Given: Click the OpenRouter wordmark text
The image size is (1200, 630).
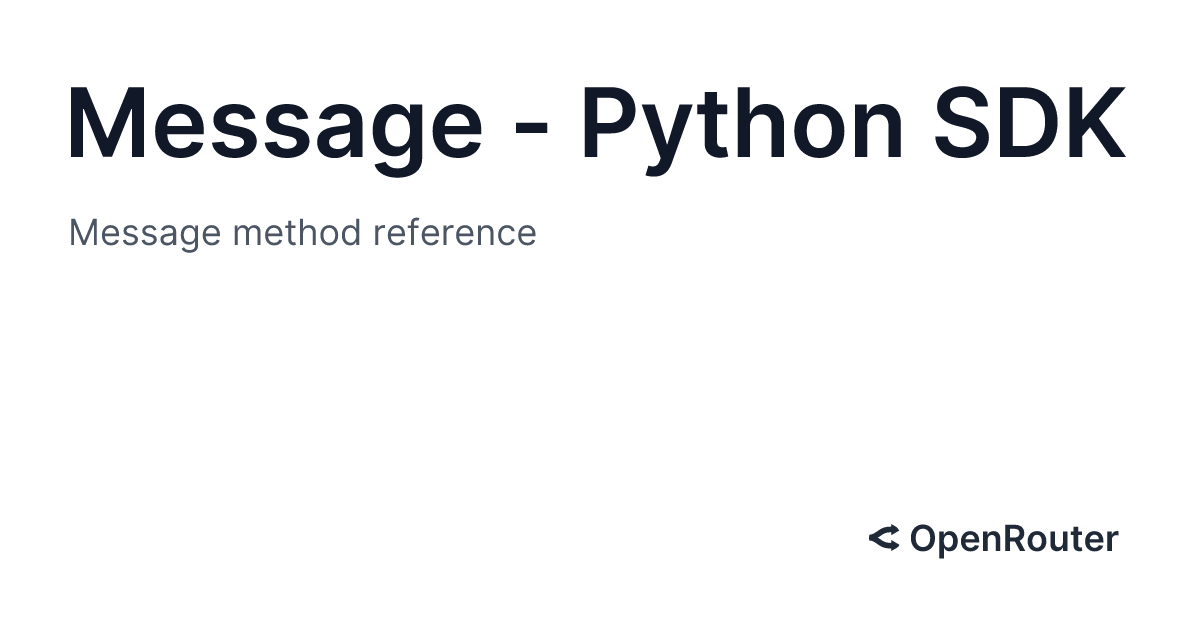Looking at the screenshot, I should [1013, 540].
